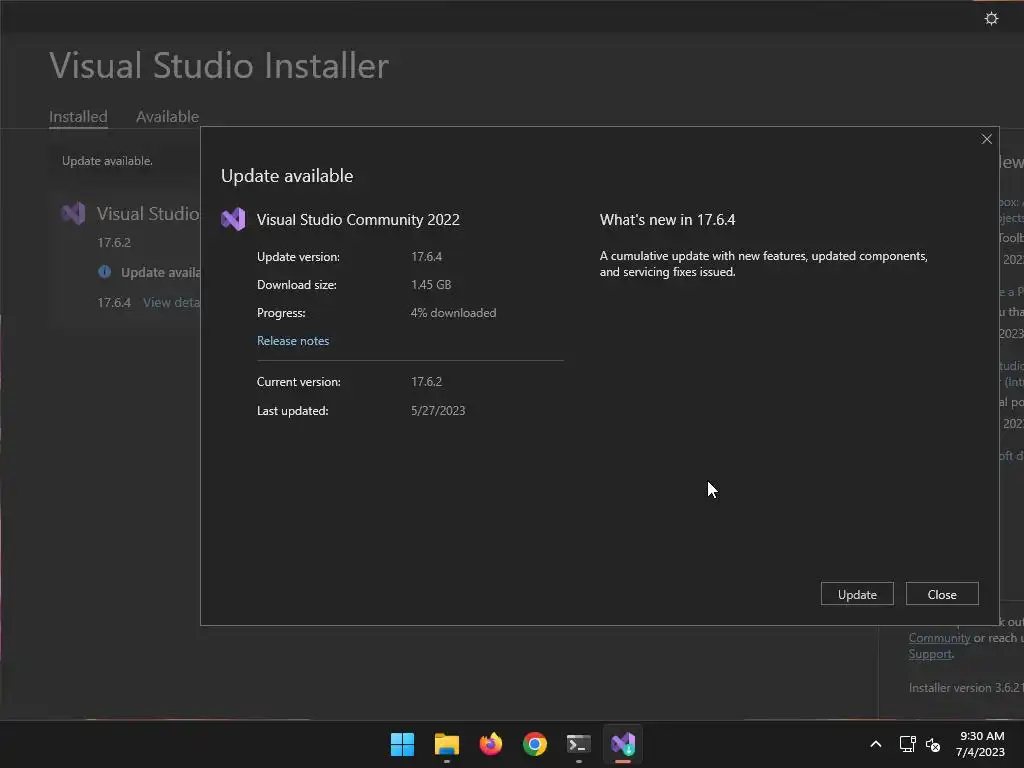The width and height of the screenshot is (1024, 768).
Task: Select the 5/27/2023 last updated date
Action: point(438,411)
